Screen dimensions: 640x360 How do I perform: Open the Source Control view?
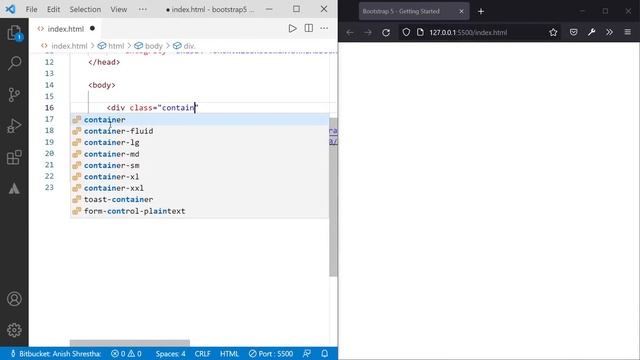pos(14,95)
